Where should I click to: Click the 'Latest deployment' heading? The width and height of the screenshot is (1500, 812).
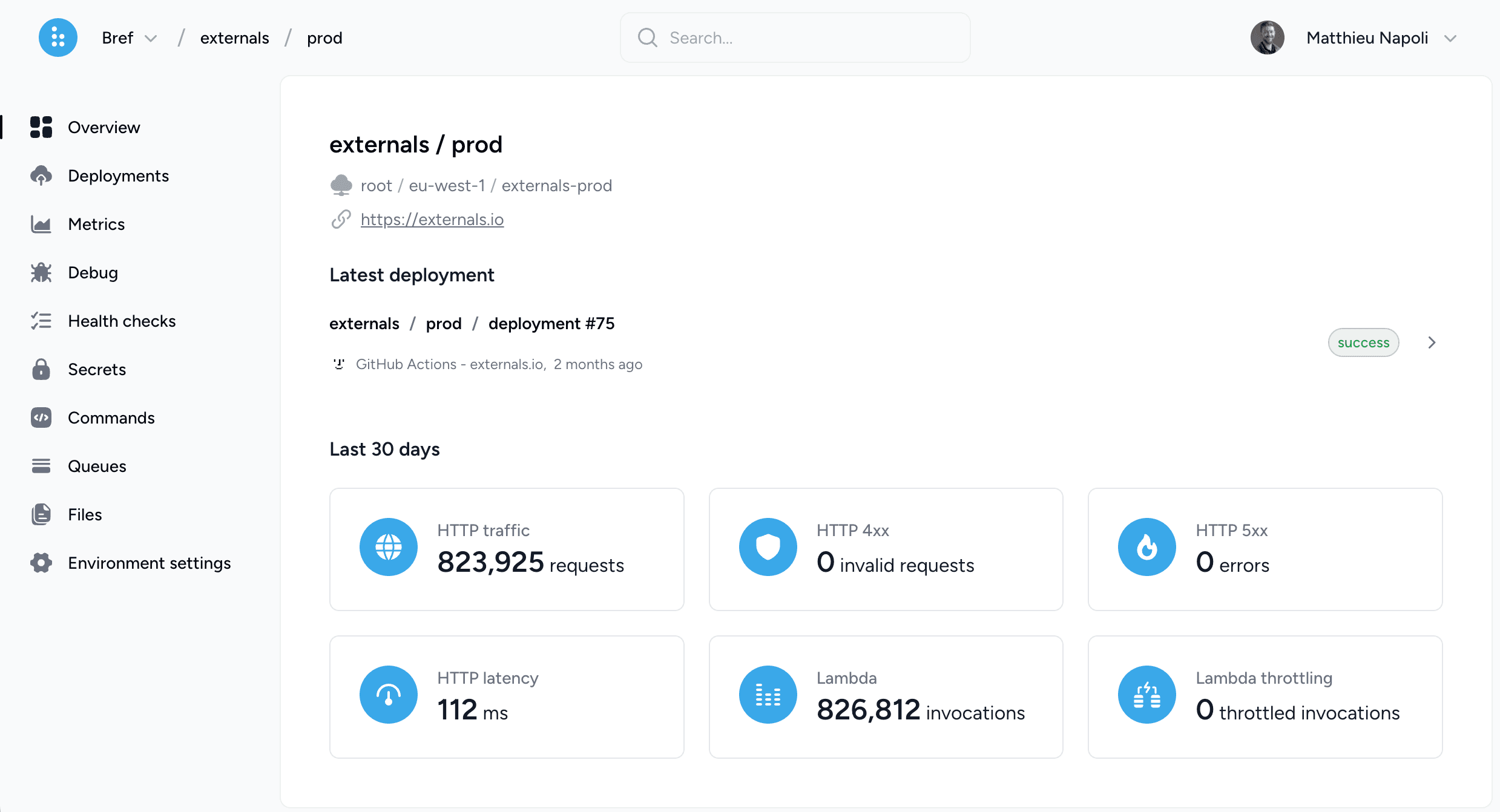click(412, 275)
